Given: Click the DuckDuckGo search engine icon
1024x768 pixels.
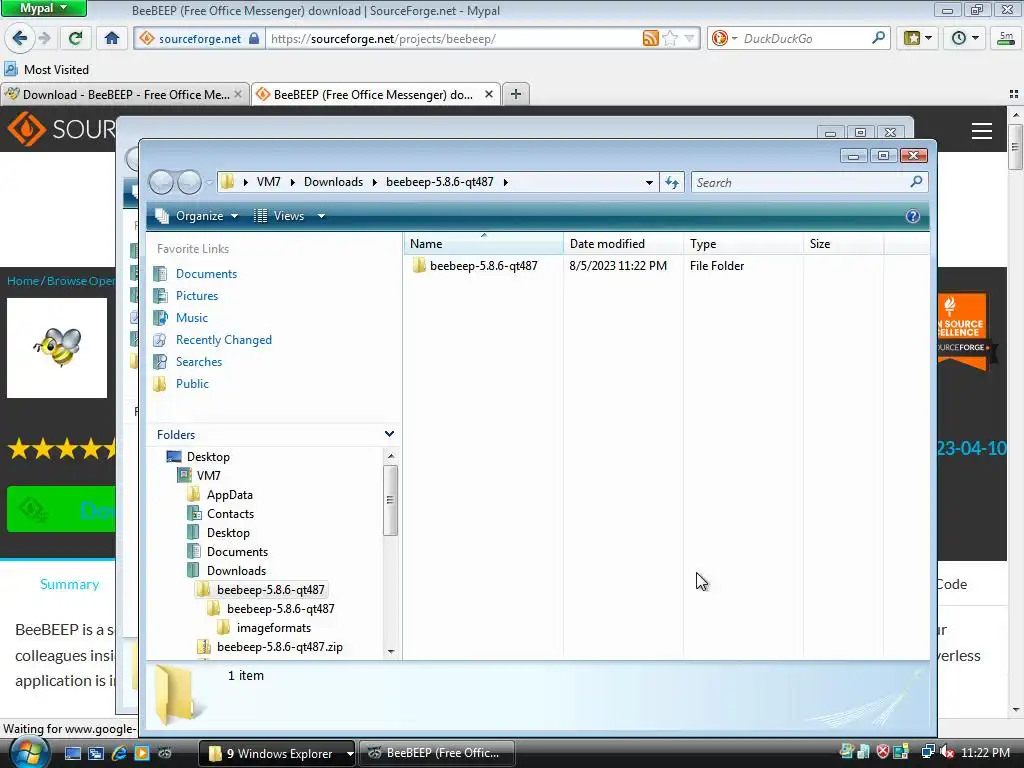Looking at the screenshot, I should (x=720, y=39).
